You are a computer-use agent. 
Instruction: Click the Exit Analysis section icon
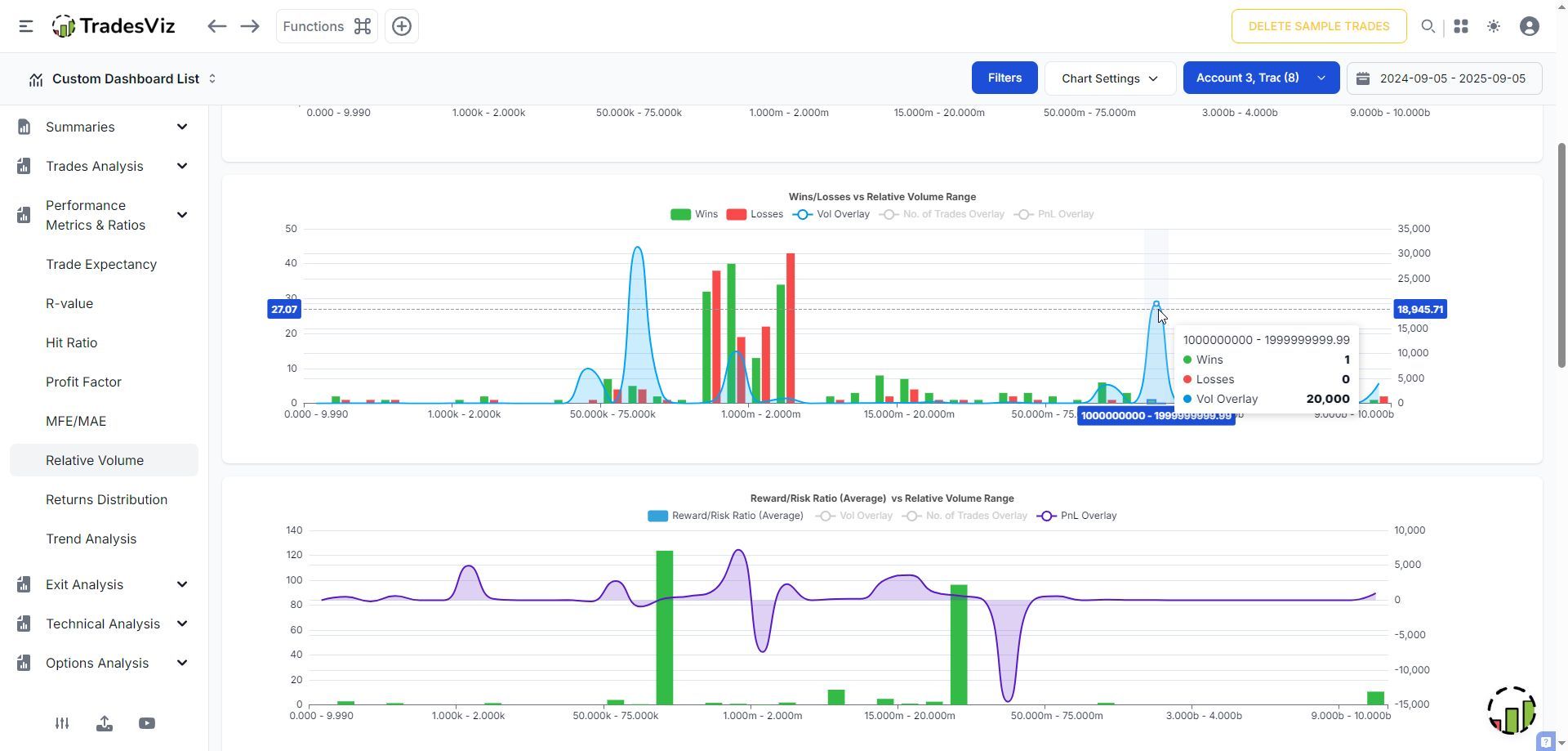coord(24,584)
